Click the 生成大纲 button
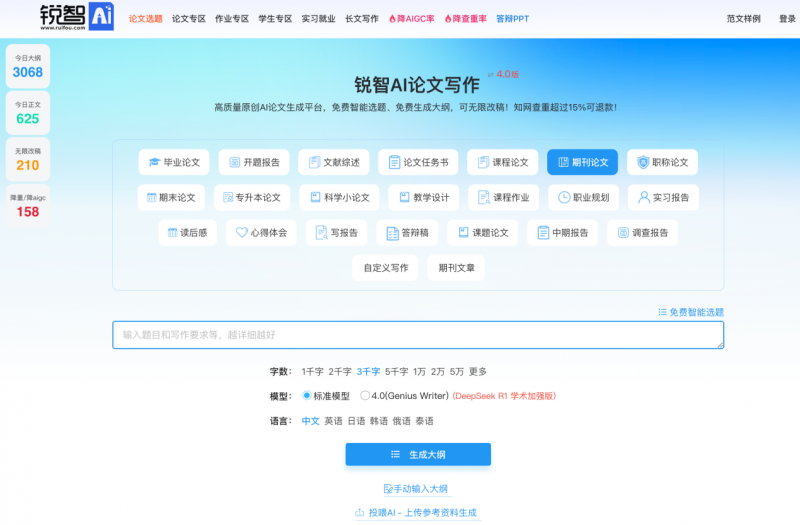Screen dimensions: 800x525 [418, 455]
